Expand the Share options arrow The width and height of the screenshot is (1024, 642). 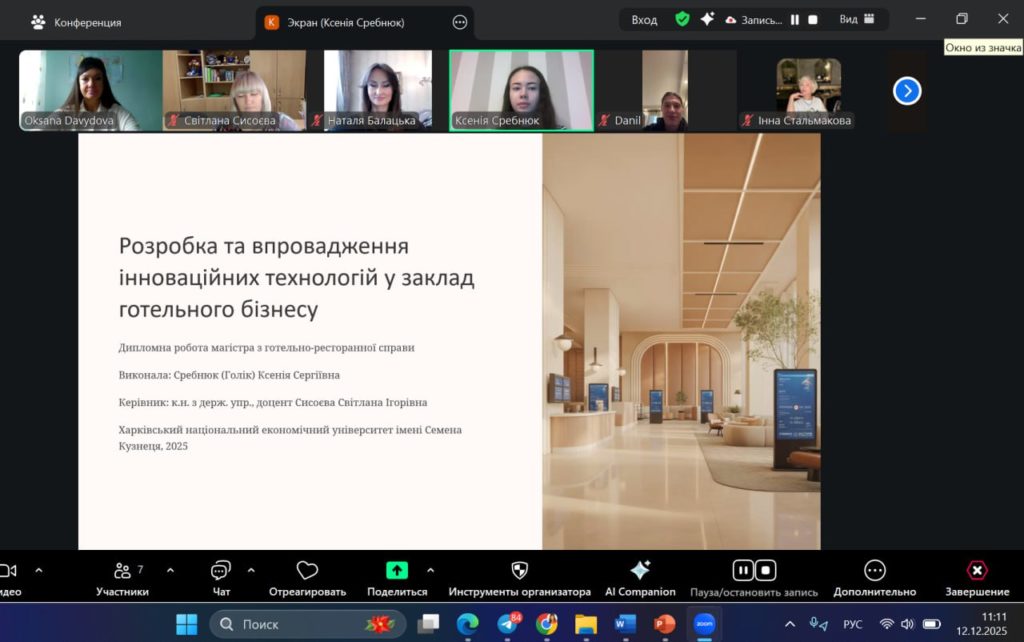tap(431, 570)
